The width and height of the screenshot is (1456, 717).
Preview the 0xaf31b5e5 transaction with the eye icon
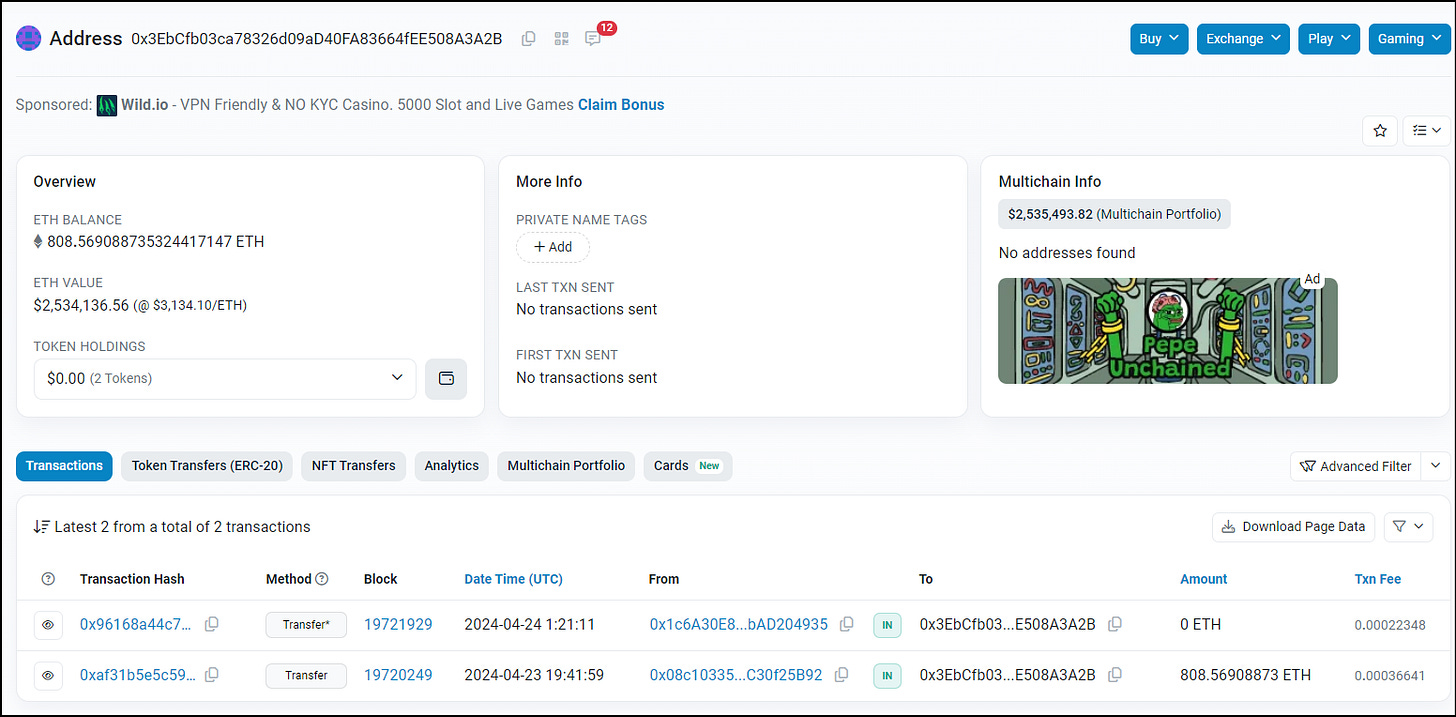click(48, 675)
